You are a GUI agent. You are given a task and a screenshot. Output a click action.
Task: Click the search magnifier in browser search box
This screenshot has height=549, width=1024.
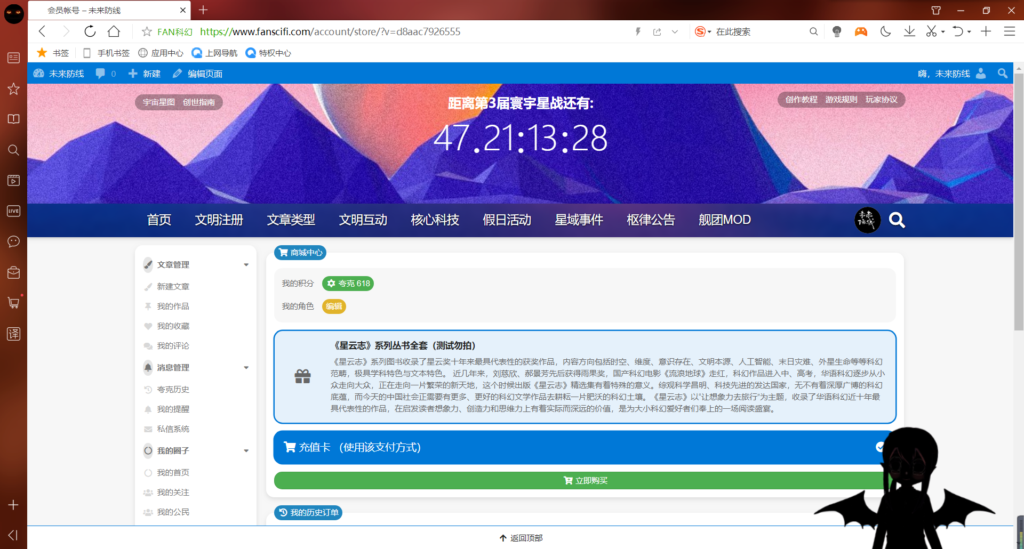(x=813, y=31)
